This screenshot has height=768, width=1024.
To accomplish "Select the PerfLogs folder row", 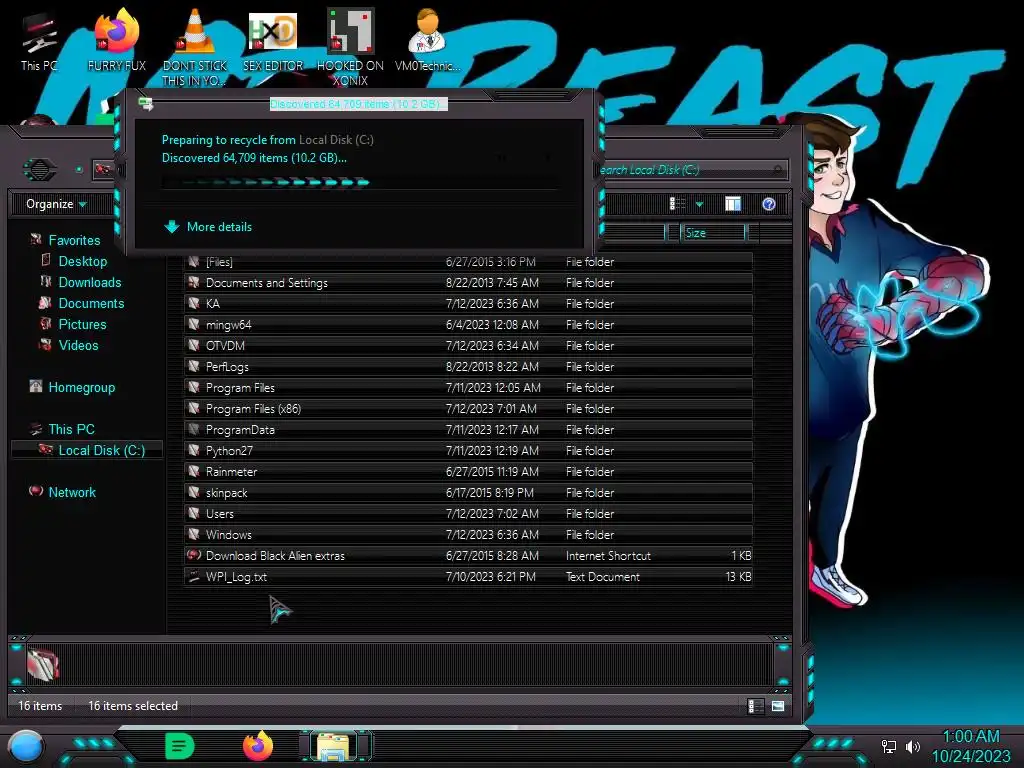I will click(468, 366).
